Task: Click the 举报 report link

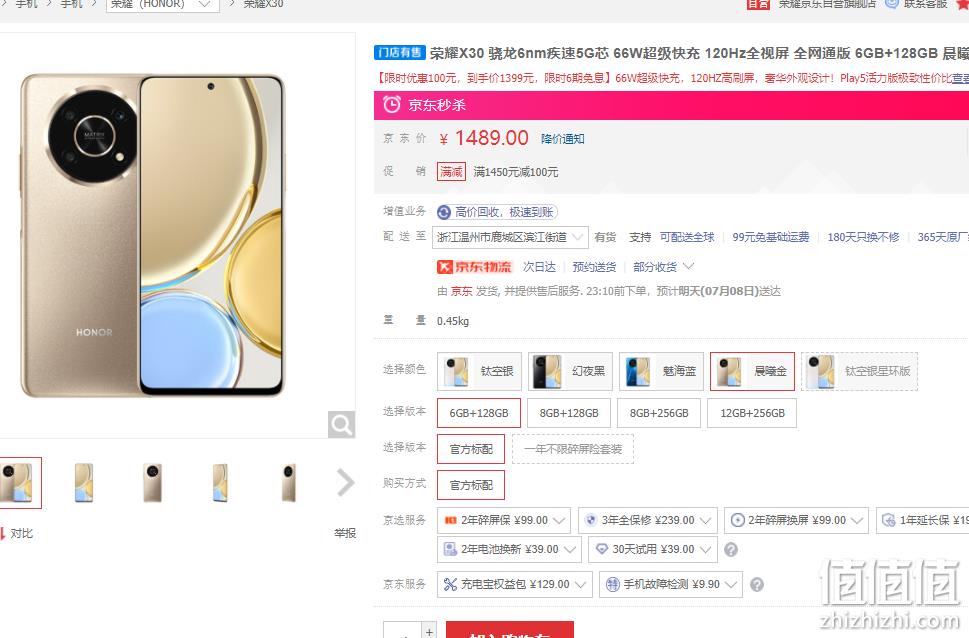Action: tap(345, 533)
